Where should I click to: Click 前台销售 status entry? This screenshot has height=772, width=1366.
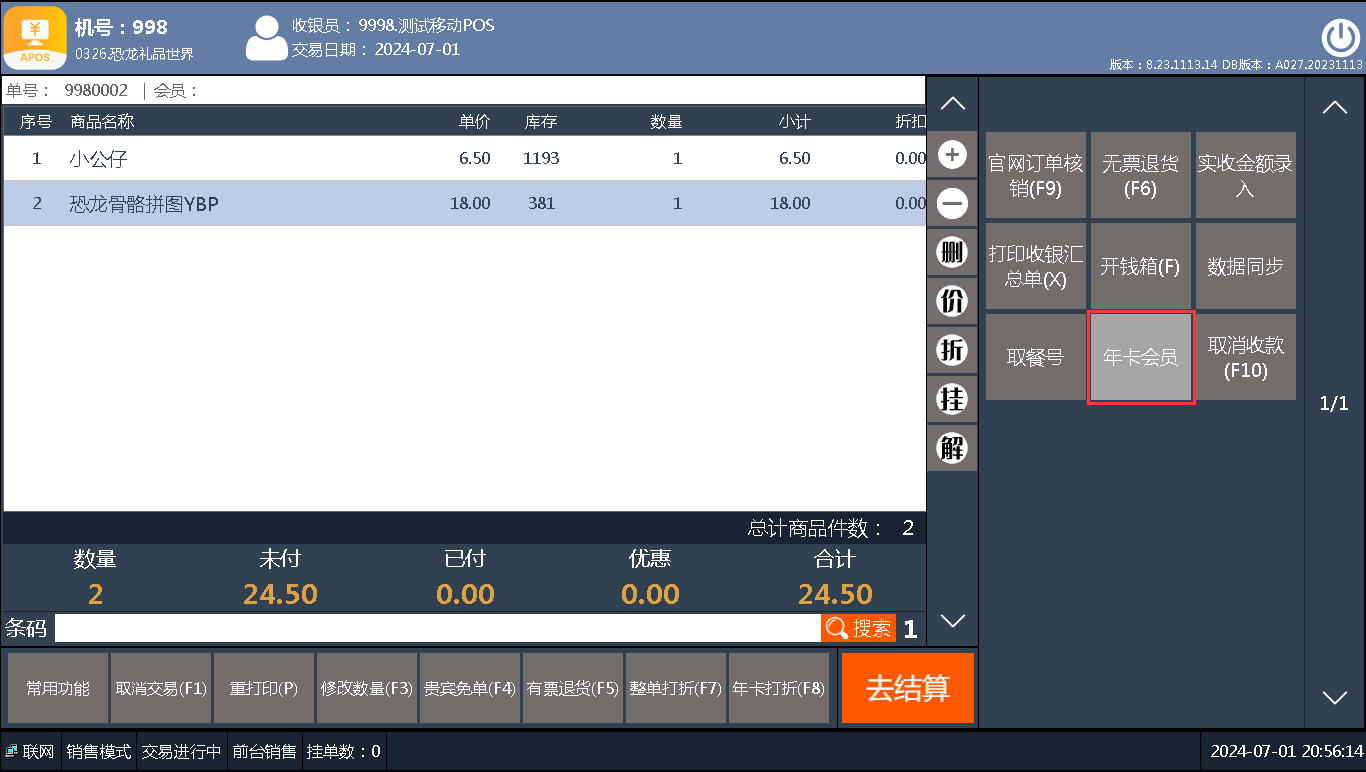tap(264, 751)
